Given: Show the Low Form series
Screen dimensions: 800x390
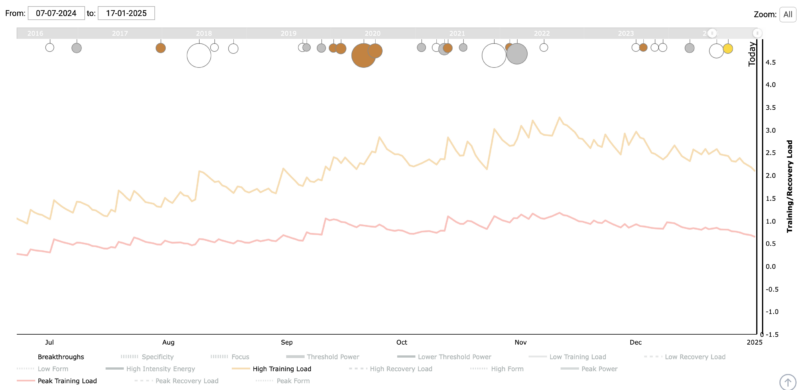Looking at the screenshot, I should pyautogui.click(x=42, y=369).
